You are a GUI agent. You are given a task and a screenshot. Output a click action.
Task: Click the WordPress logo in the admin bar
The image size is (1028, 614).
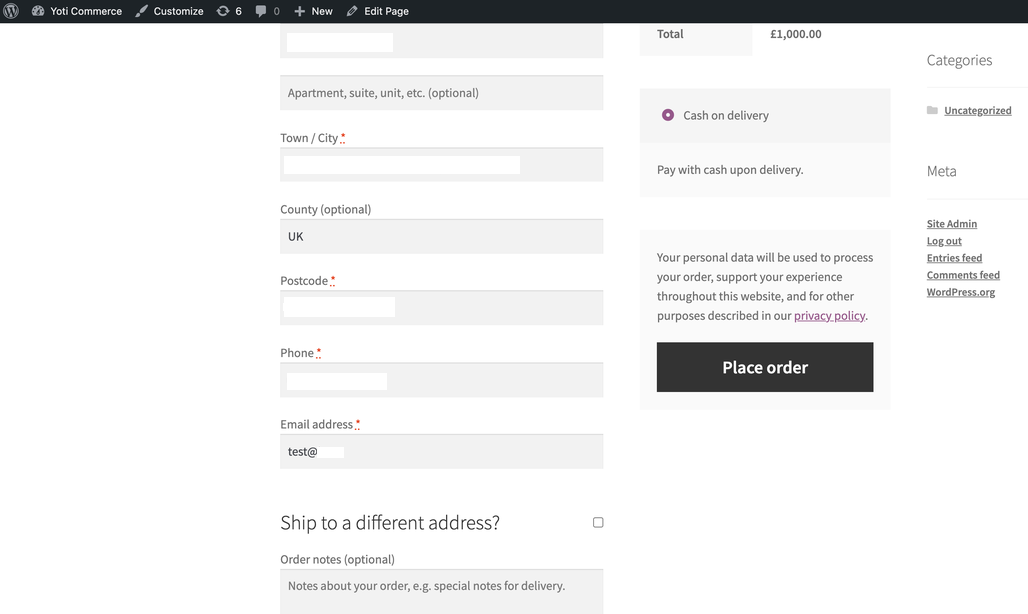pyautogui.click(x=11, y=11)
